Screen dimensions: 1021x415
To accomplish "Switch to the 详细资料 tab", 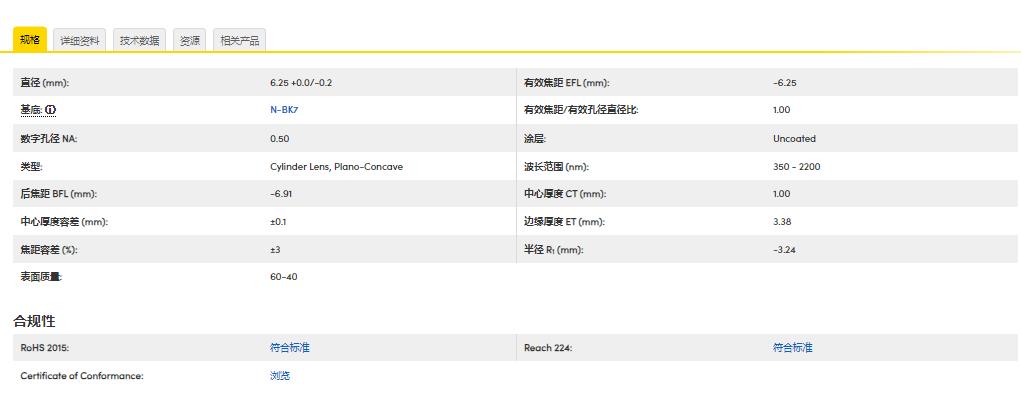I will [x=79, y=40].
